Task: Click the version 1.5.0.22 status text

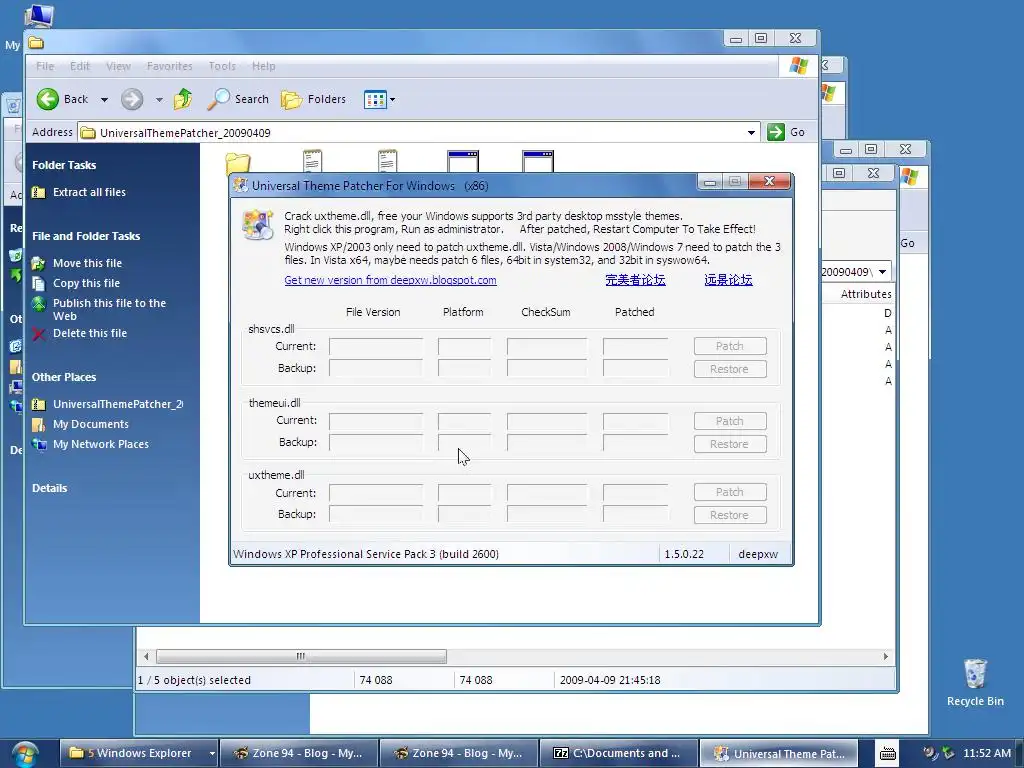Action: [684, 554]
